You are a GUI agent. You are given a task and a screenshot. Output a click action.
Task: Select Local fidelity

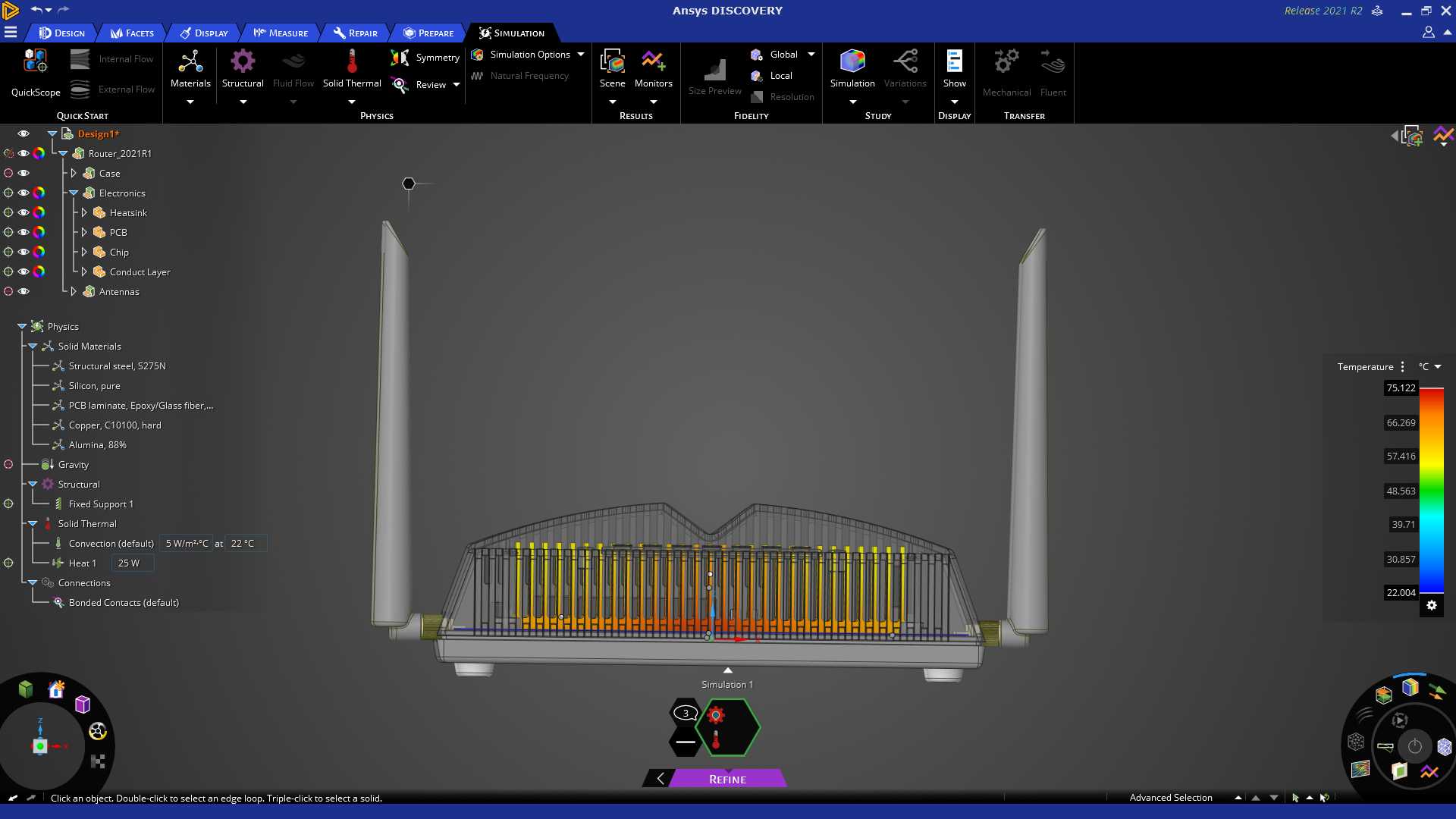coord(772,76)
